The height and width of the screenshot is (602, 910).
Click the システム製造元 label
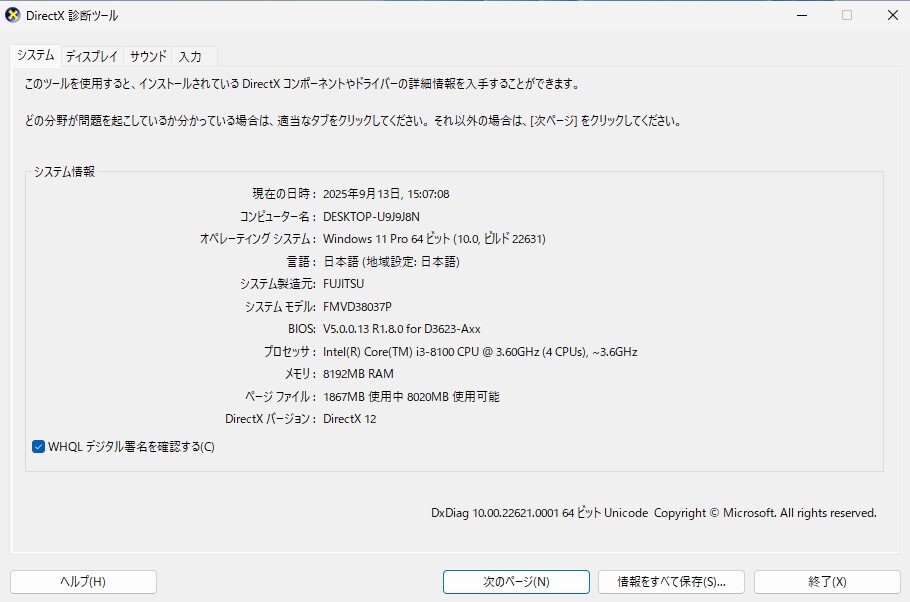pos(278,284)
